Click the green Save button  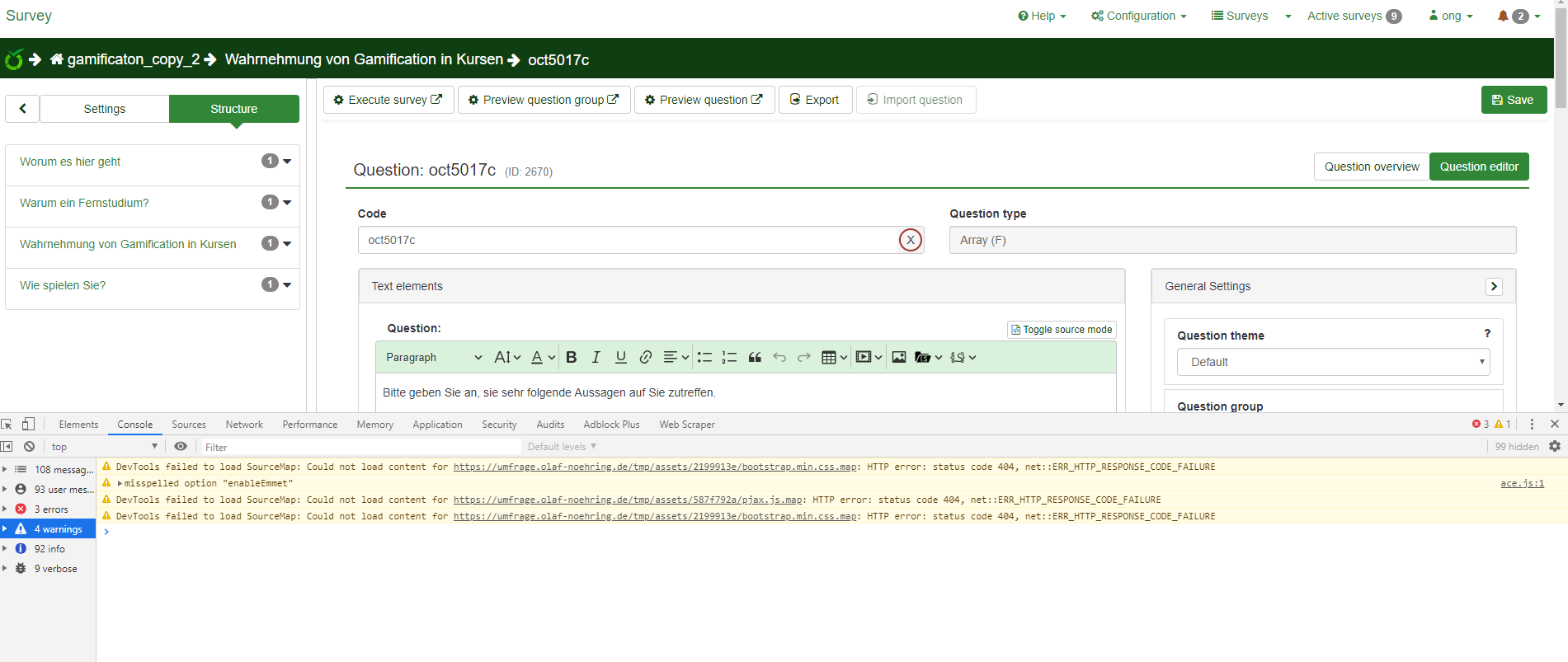(x=1514, y=100)
